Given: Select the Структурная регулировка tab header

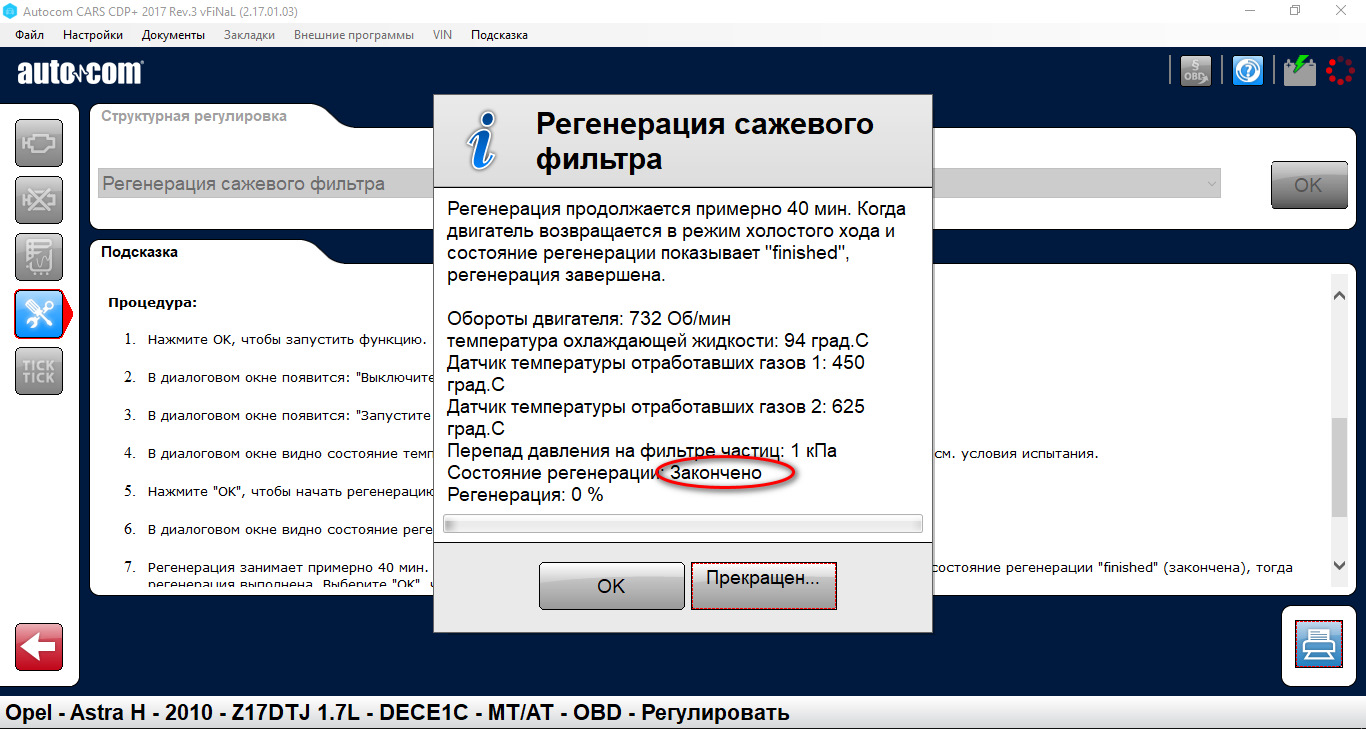Looking at the screenshot, I should 194,116.
